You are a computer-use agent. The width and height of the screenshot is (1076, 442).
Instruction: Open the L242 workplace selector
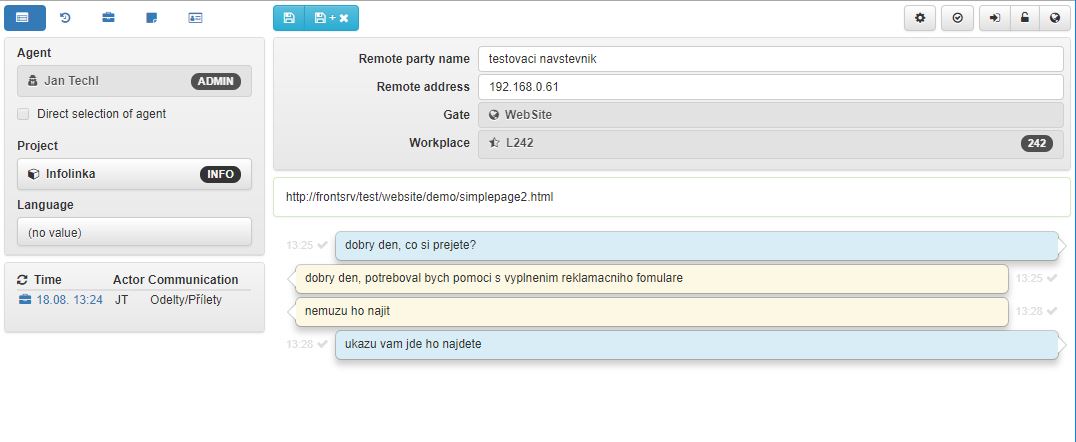point(771,143)
